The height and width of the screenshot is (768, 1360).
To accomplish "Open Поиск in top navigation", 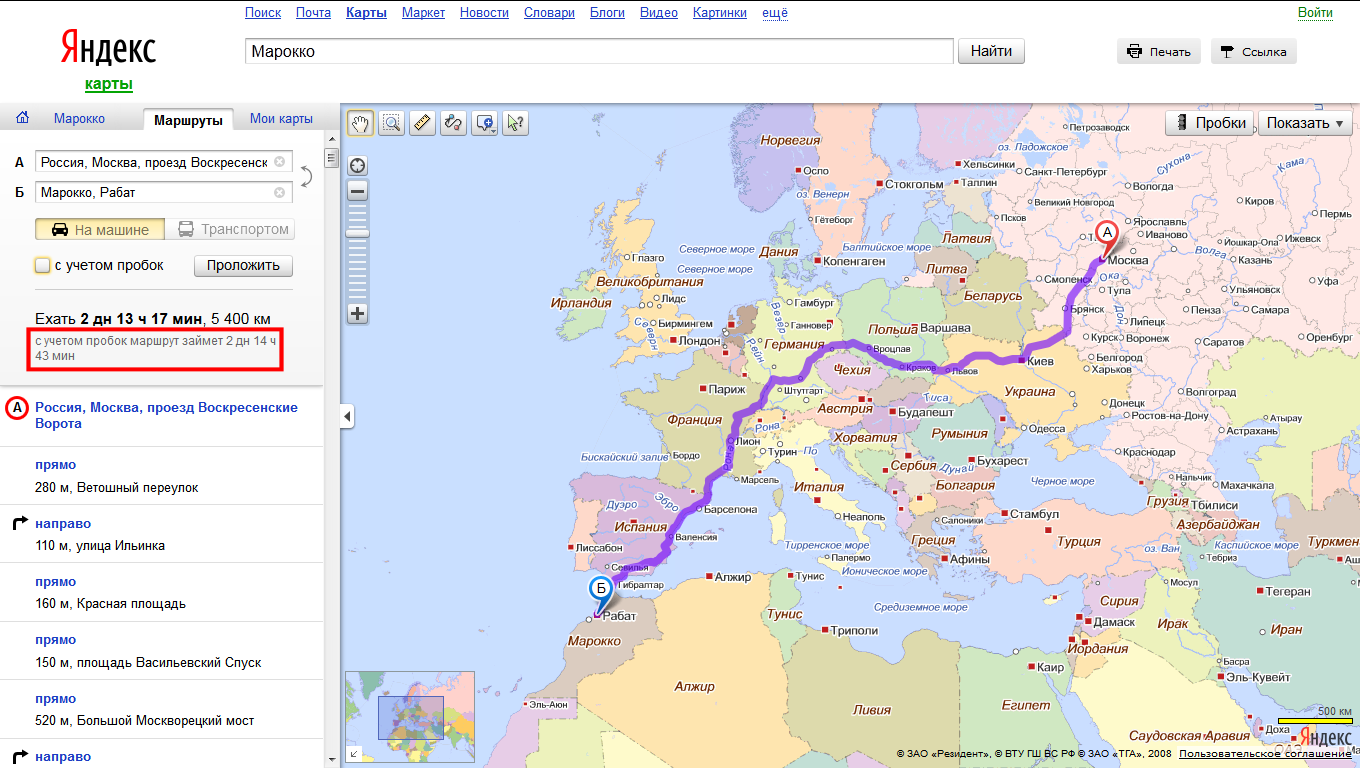I will coord(263,13).
